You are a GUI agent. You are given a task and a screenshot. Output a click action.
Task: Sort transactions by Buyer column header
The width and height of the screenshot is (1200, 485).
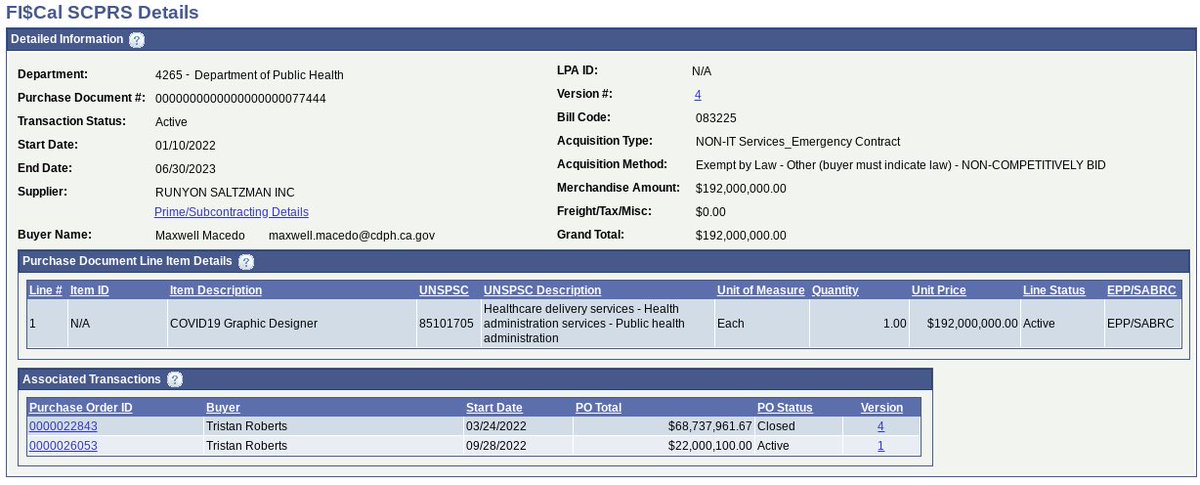pos(223,408)
